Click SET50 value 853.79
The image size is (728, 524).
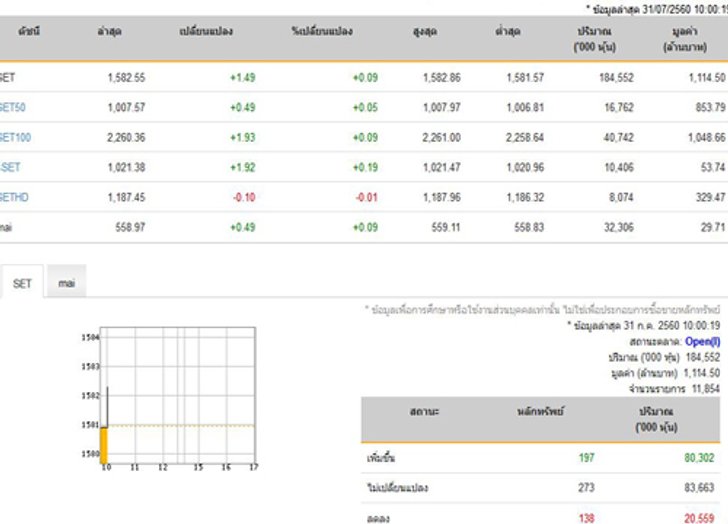click(x=710, y=107)
